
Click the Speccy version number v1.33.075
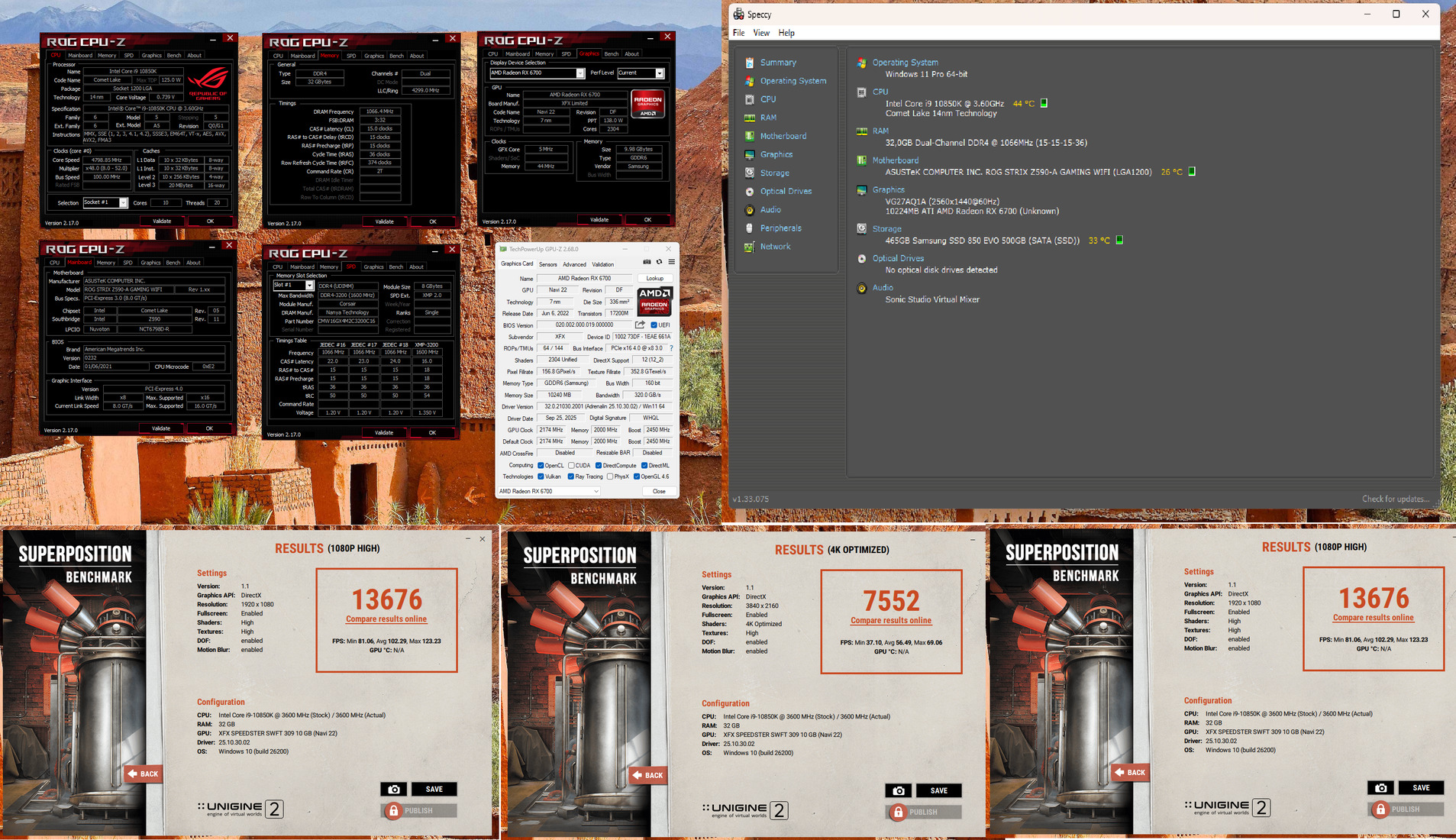(x=751, y=499)
